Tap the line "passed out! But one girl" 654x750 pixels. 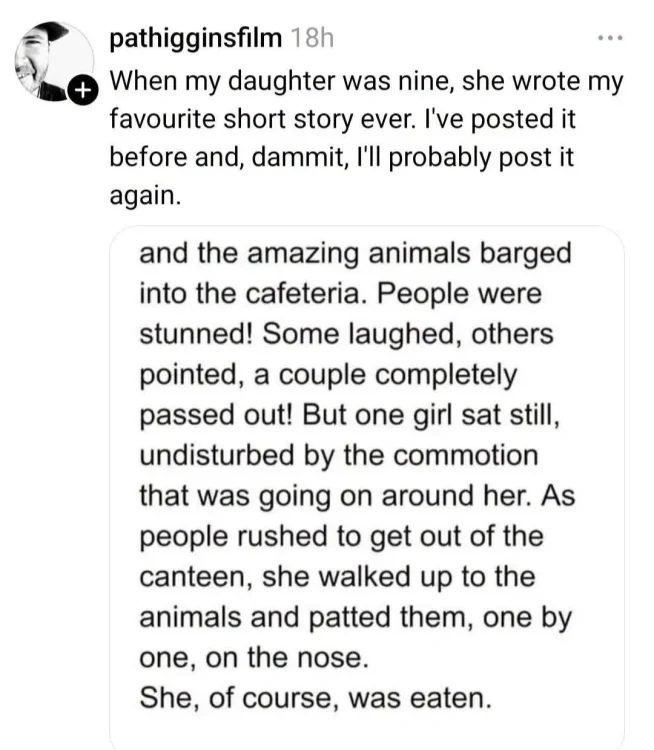[x=349, y=414]
